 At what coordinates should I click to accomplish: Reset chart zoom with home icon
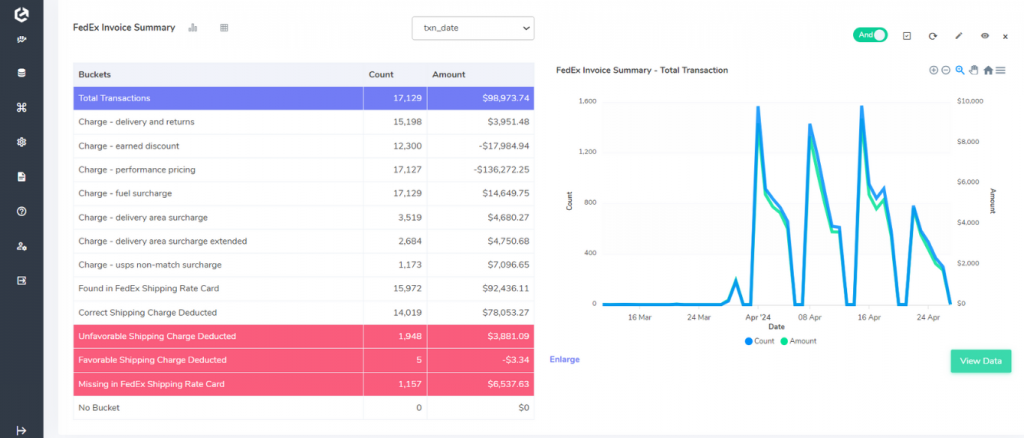(x=988, y=70)
